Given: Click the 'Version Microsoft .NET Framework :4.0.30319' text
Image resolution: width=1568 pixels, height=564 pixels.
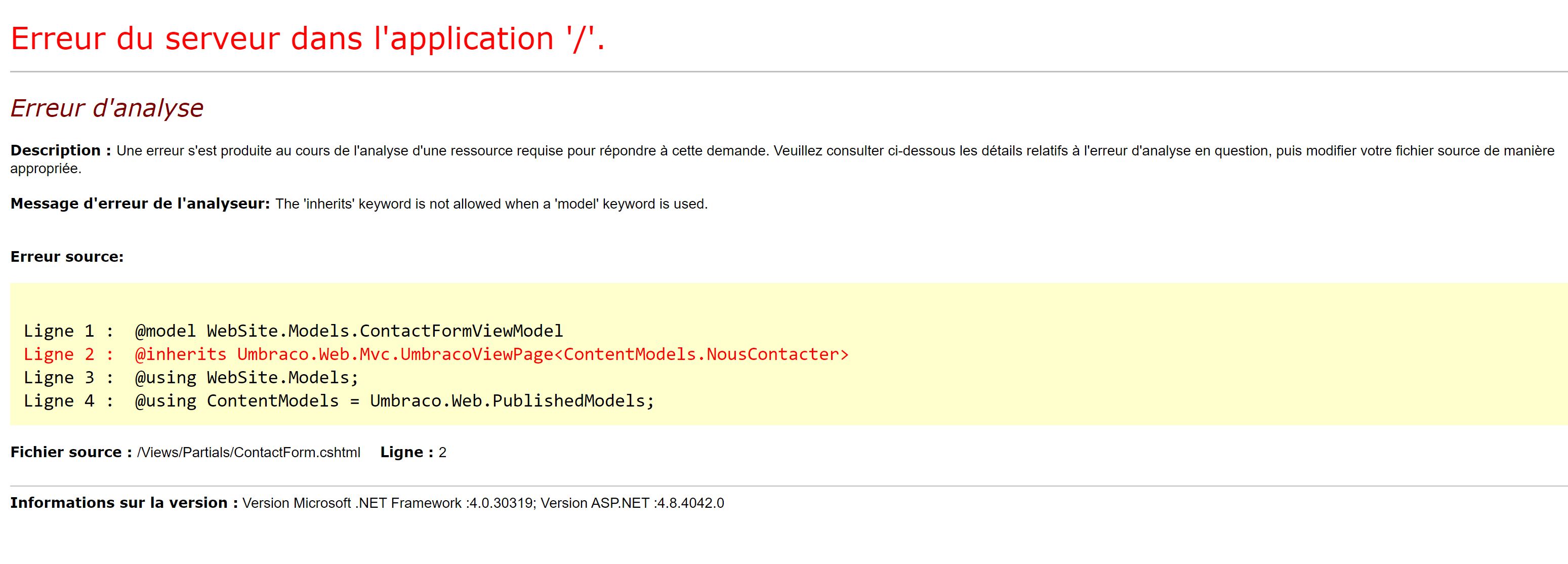Looking at the screenshot, I should tap(388, 503).
